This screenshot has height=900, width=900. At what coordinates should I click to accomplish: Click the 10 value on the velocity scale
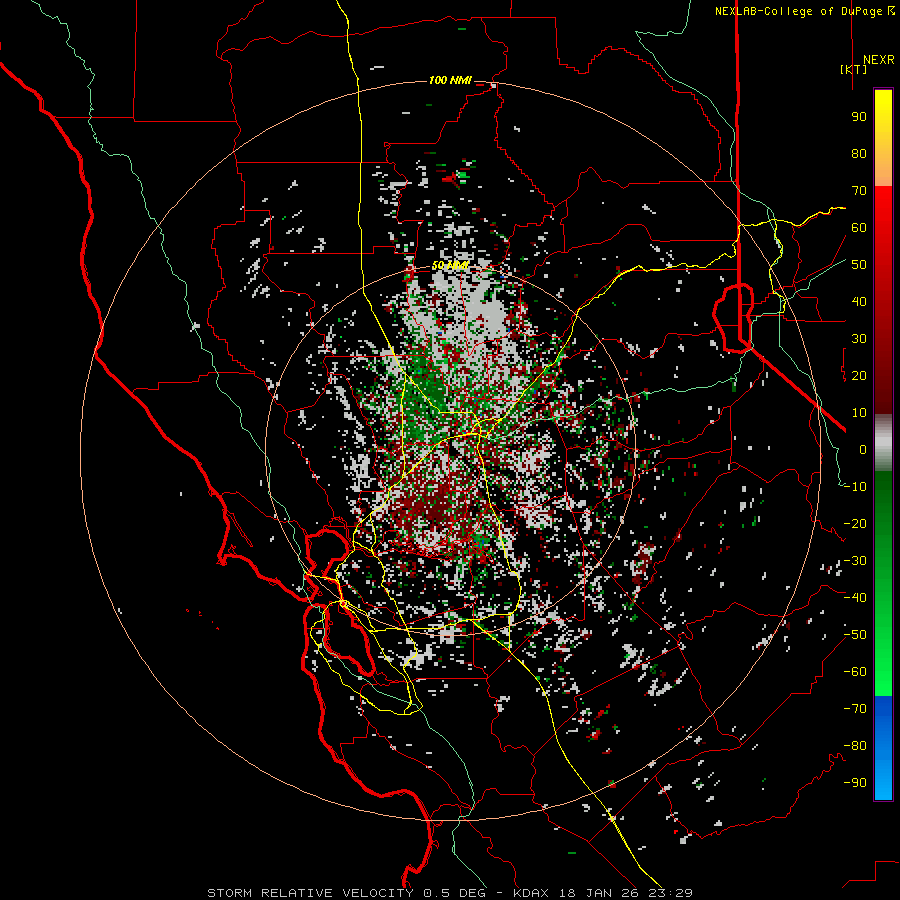(859, 413)
